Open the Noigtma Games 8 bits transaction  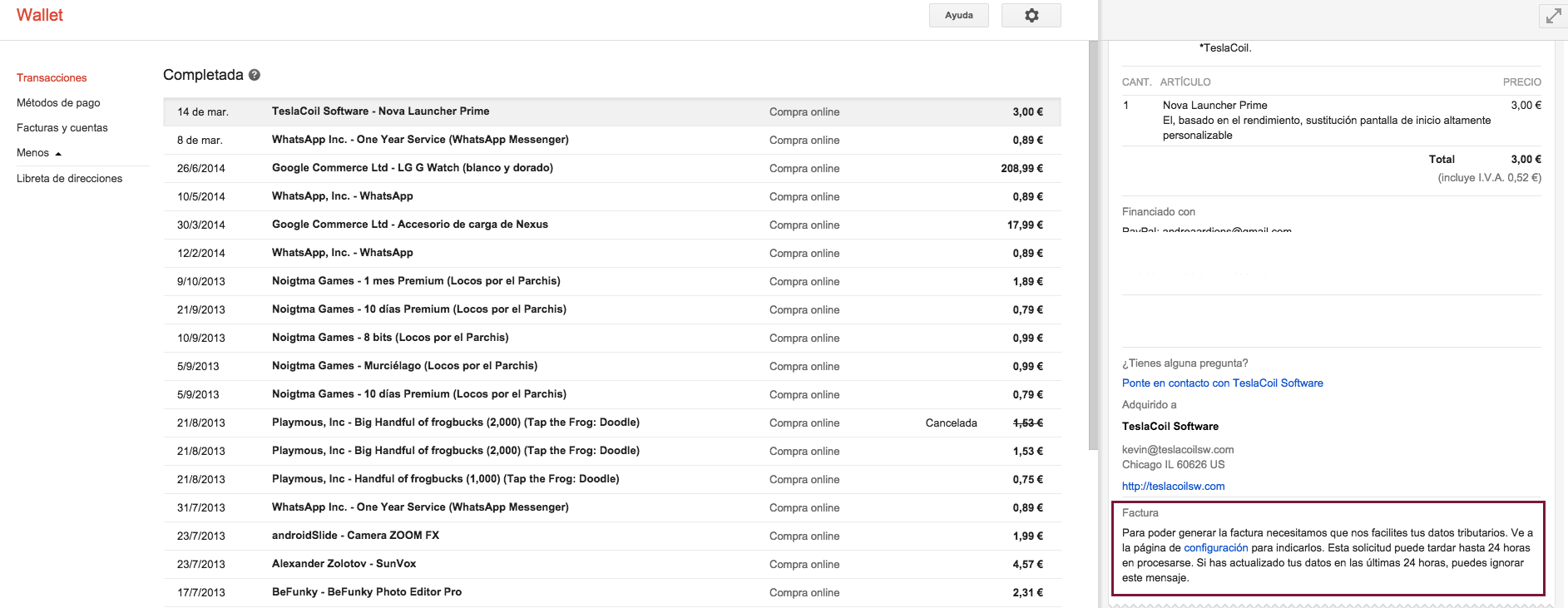612,338
